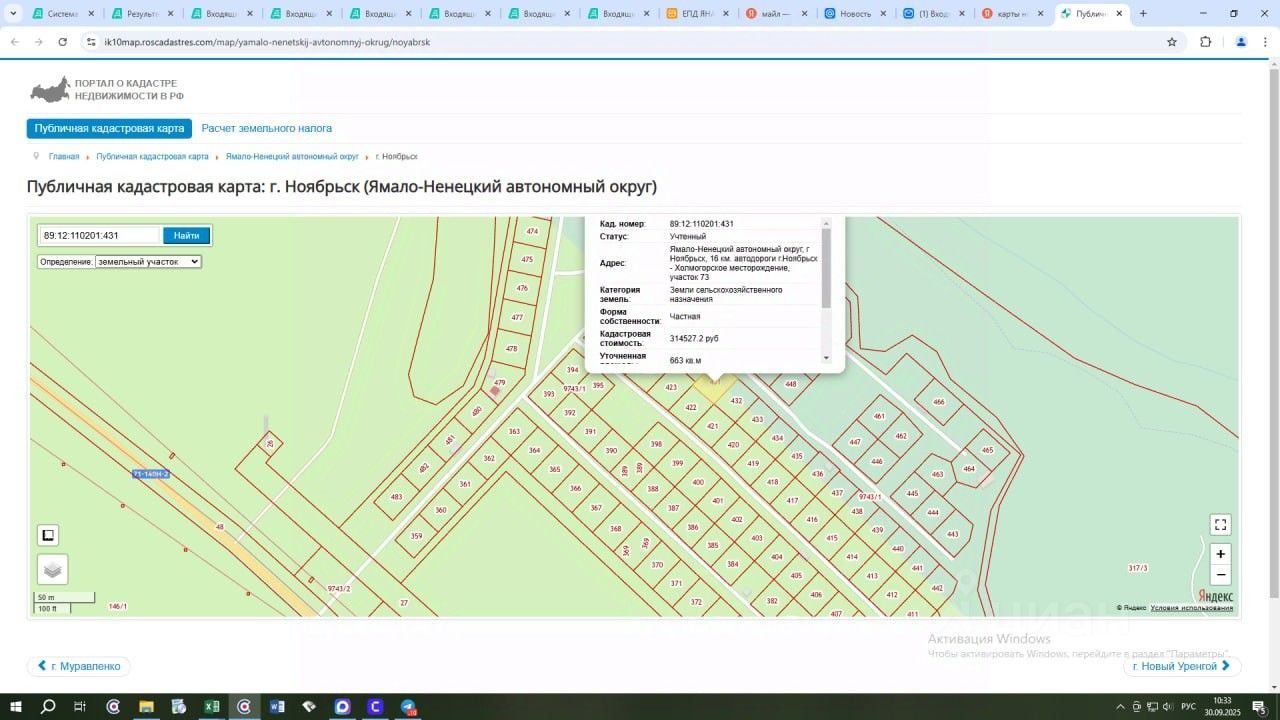The width and height of the screenshot is (1280, 720).
Task: Switch to the 'Новость' browser tab
Action: click(856, 14)
